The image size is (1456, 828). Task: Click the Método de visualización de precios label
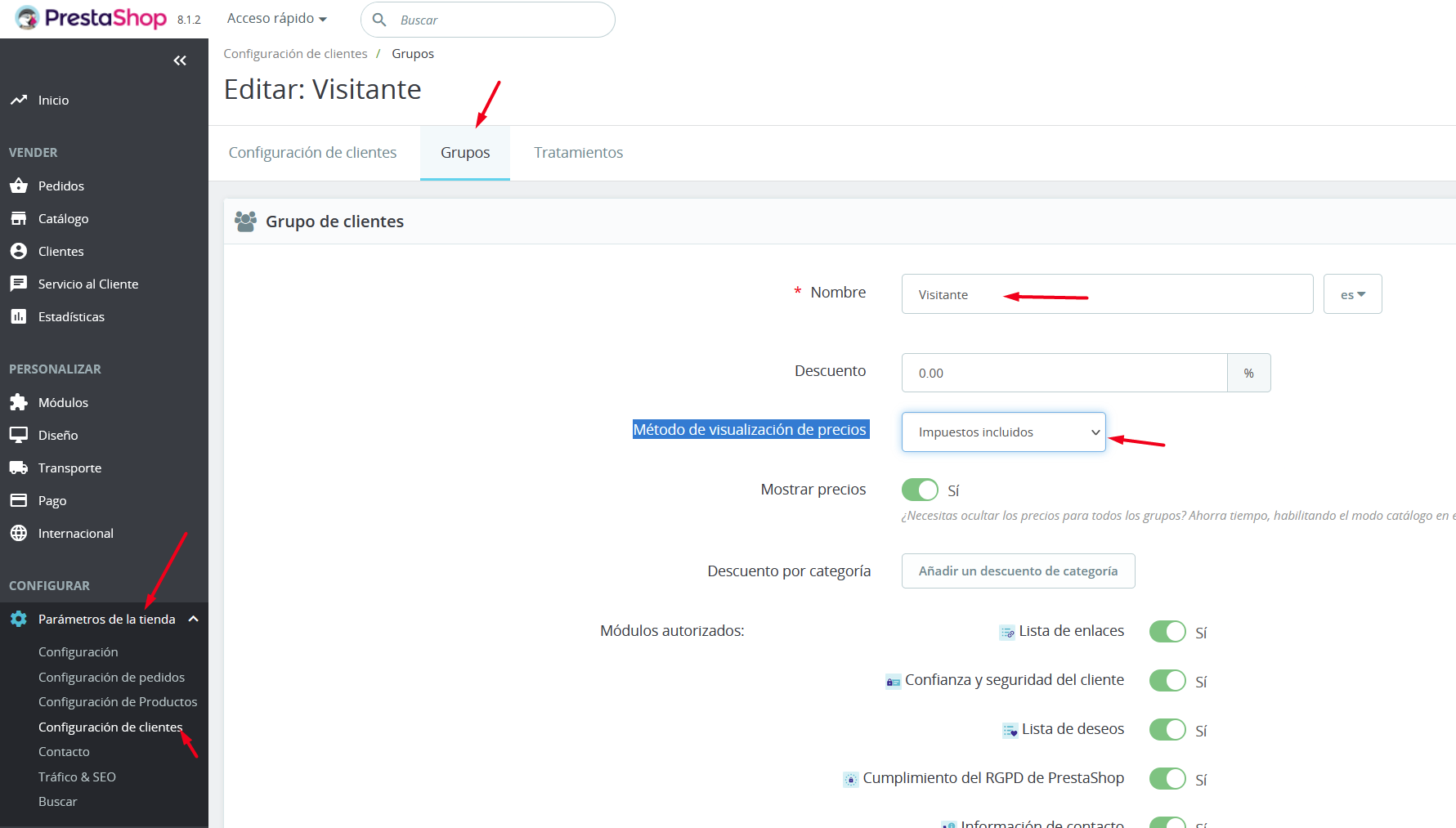[x=750, y=430]
